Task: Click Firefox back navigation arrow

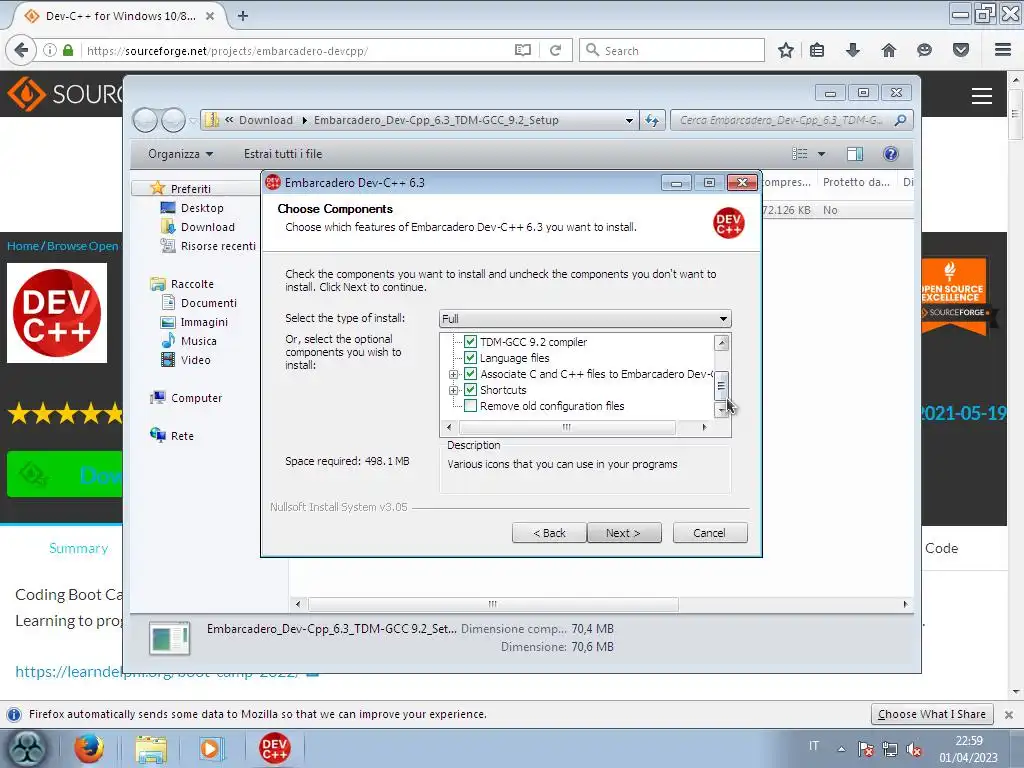Action: coord(21,50)
